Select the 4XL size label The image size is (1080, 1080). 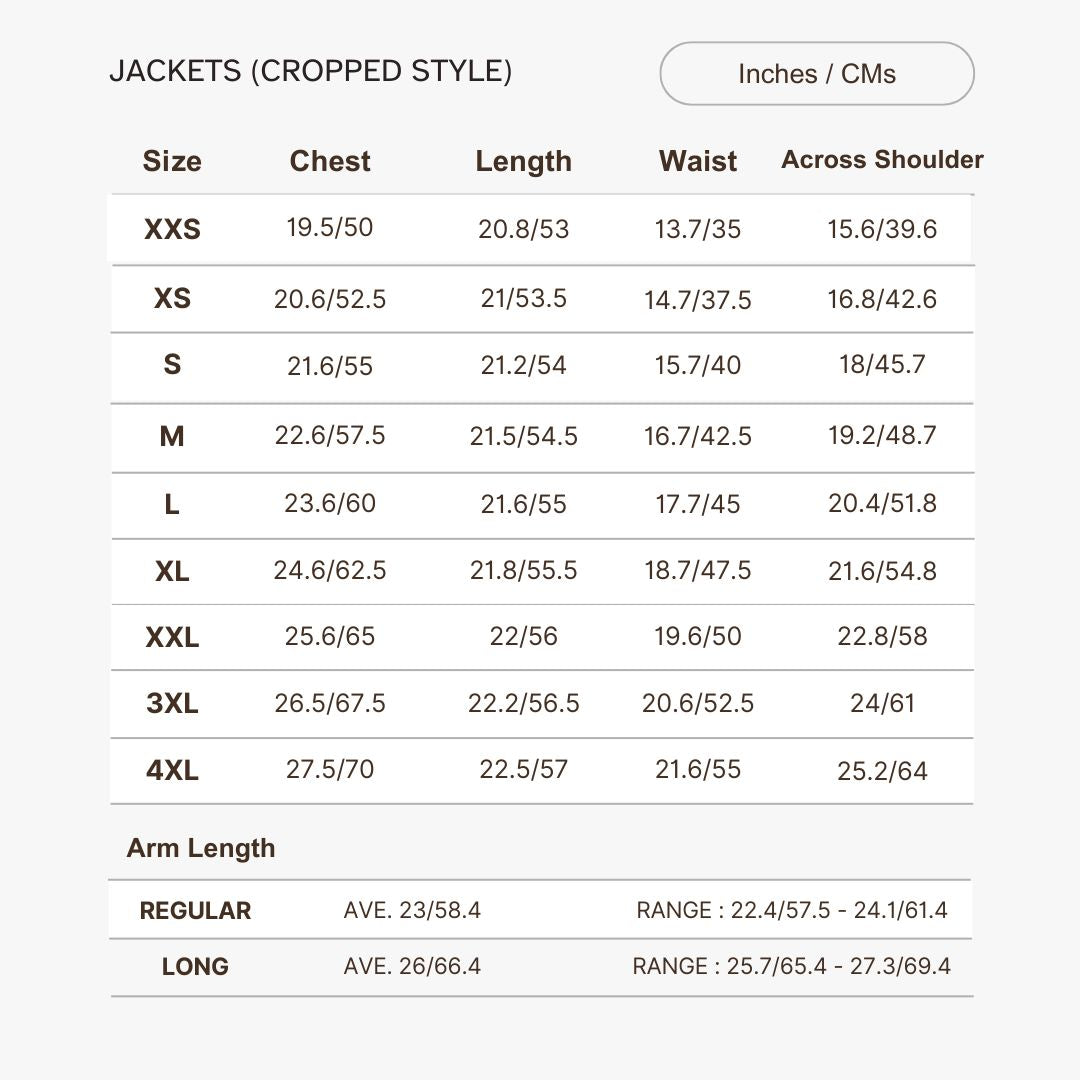coord(172,771)
